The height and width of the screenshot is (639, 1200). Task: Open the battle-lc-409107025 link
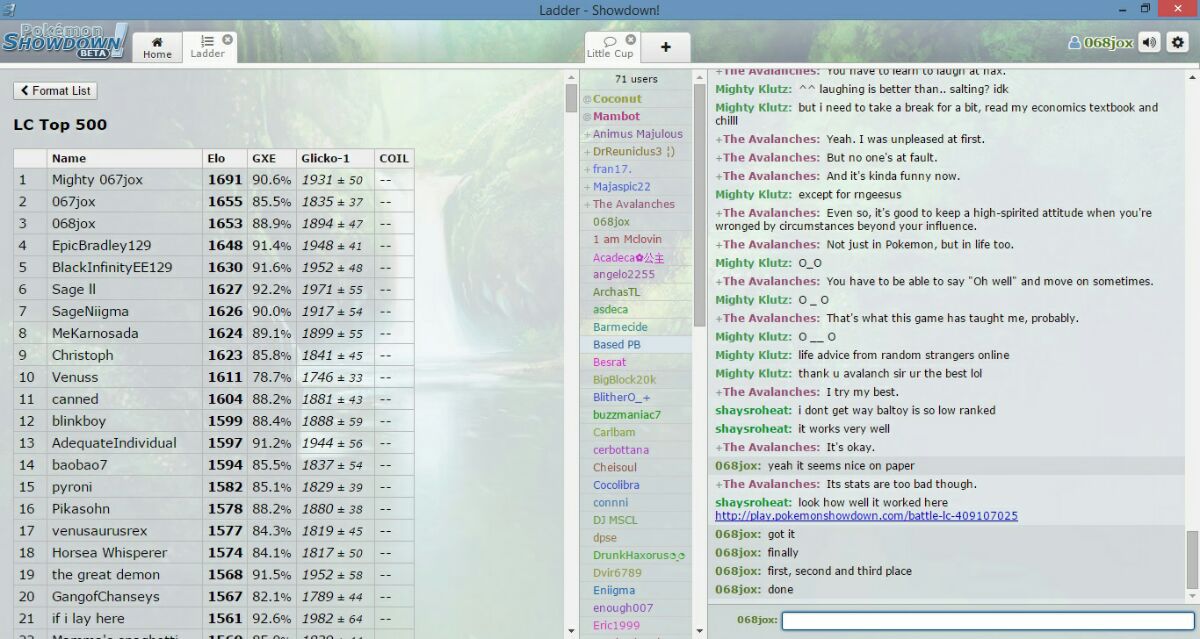point(866,516)
